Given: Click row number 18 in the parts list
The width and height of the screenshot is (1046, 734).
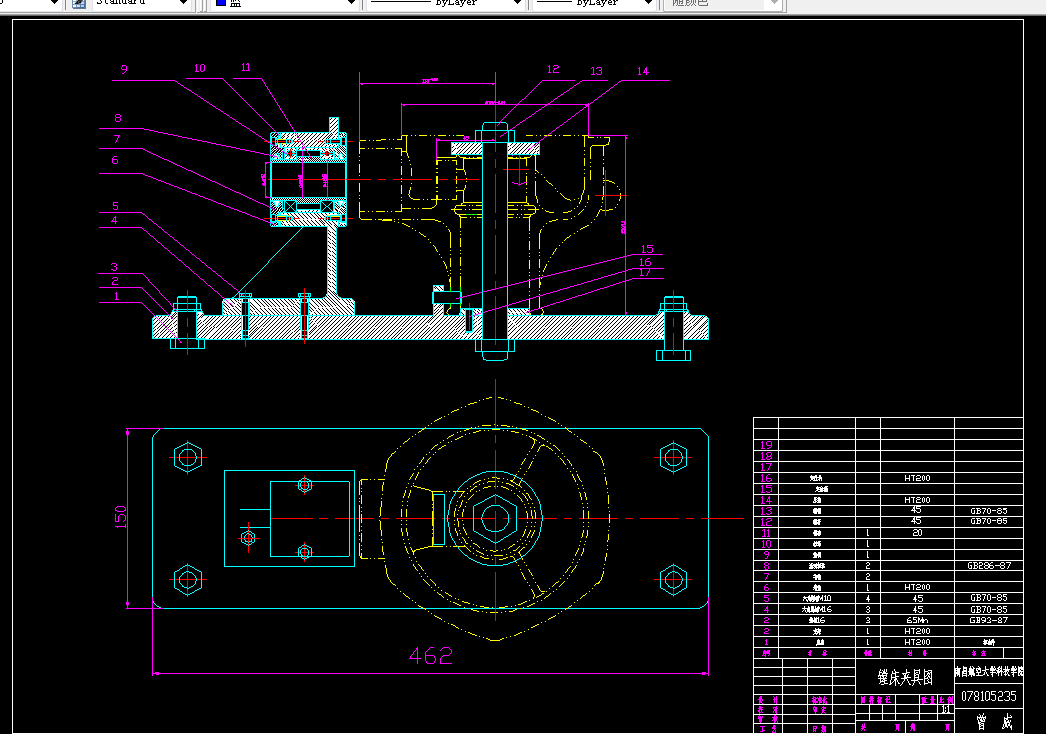Looking at the screenshot, I should click(766, 456).
